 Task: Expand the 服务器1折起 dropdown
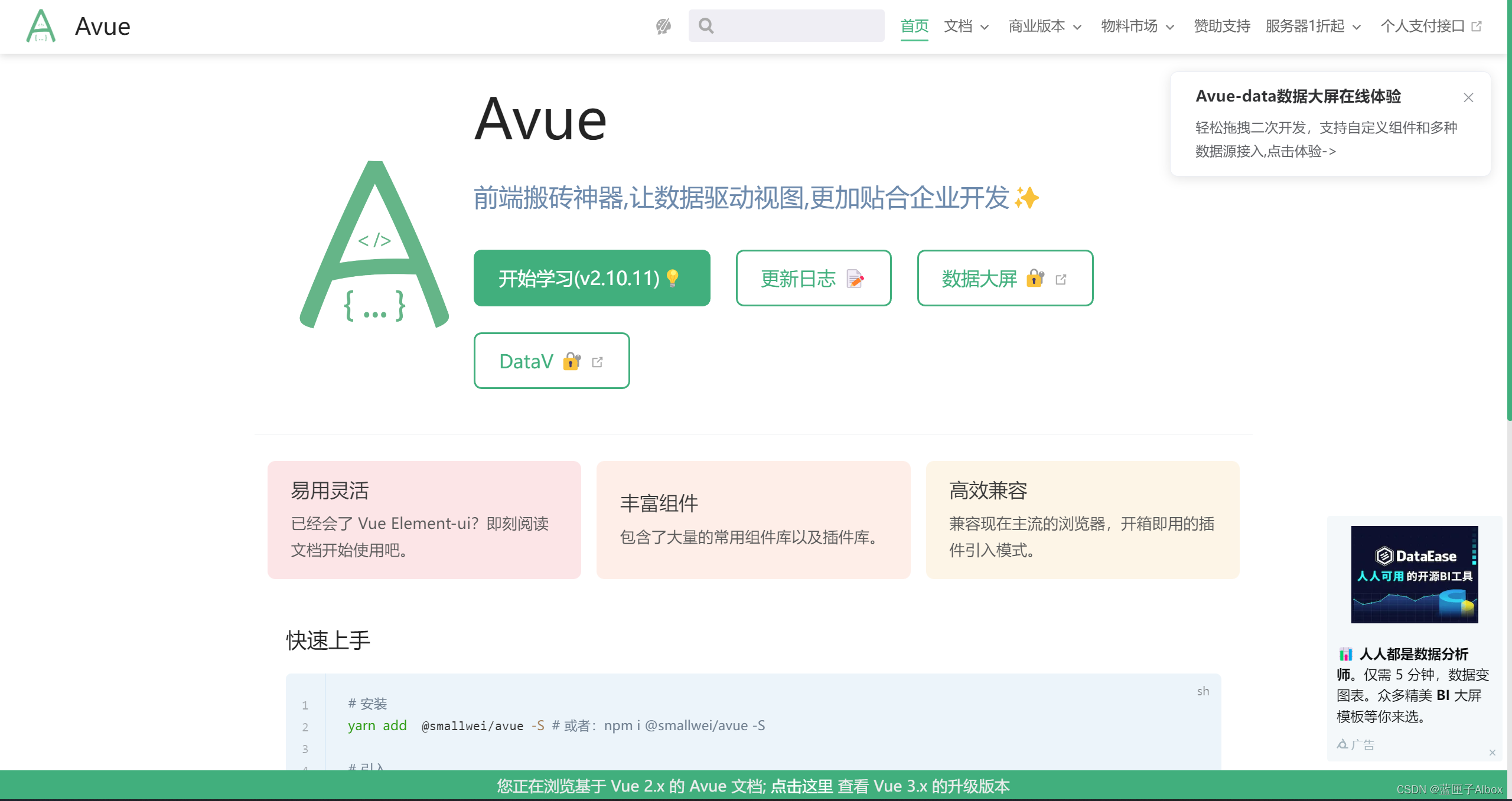click(x=1313, y=26)
